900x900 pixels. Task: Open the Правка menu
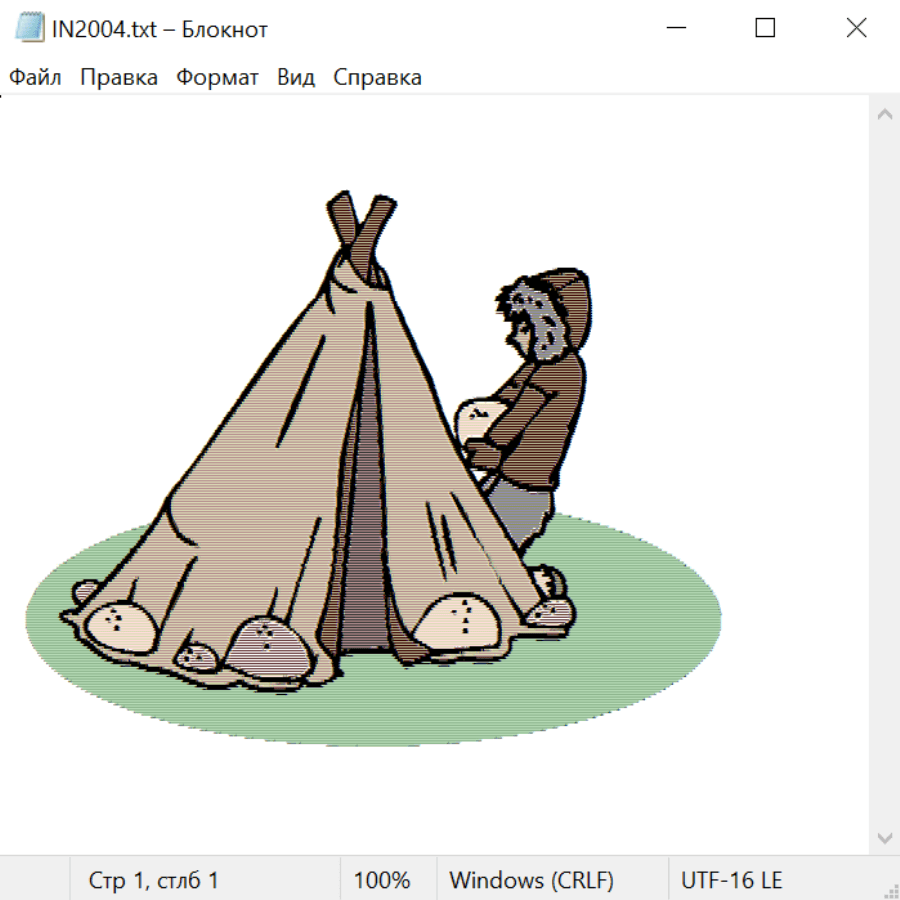pos(119,78)
